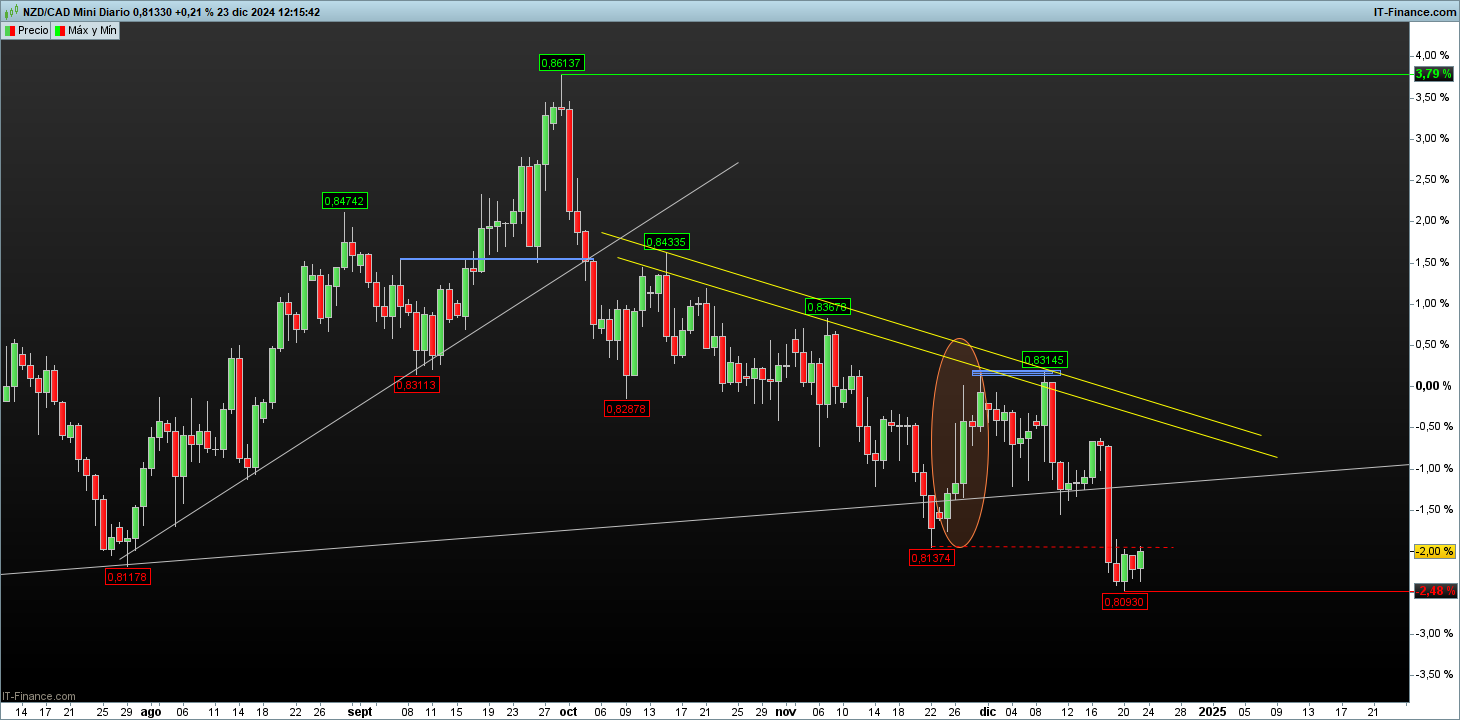Screen dimensions: 1460x720
Task: Select the 0,84742 high price label
Action: click(345, 201)
